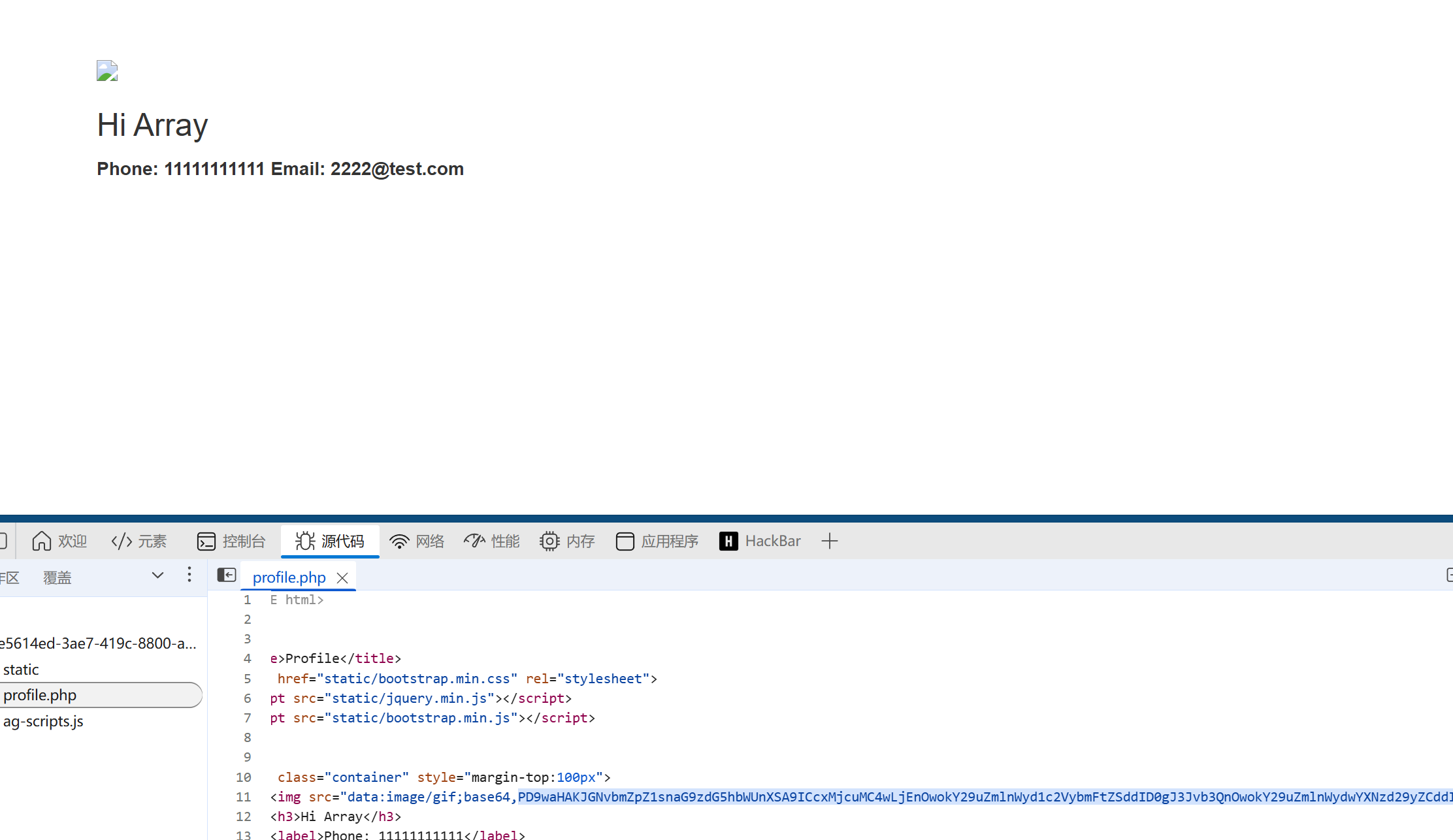Select the 源代码 (Sources) tab

click(x=330, y=541)
